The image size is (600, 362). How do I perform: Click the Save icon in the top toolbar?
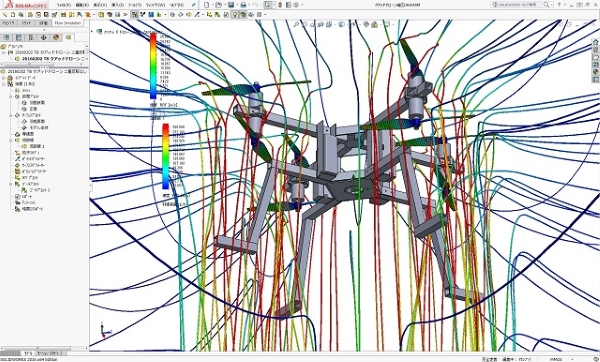click(231, 5)
